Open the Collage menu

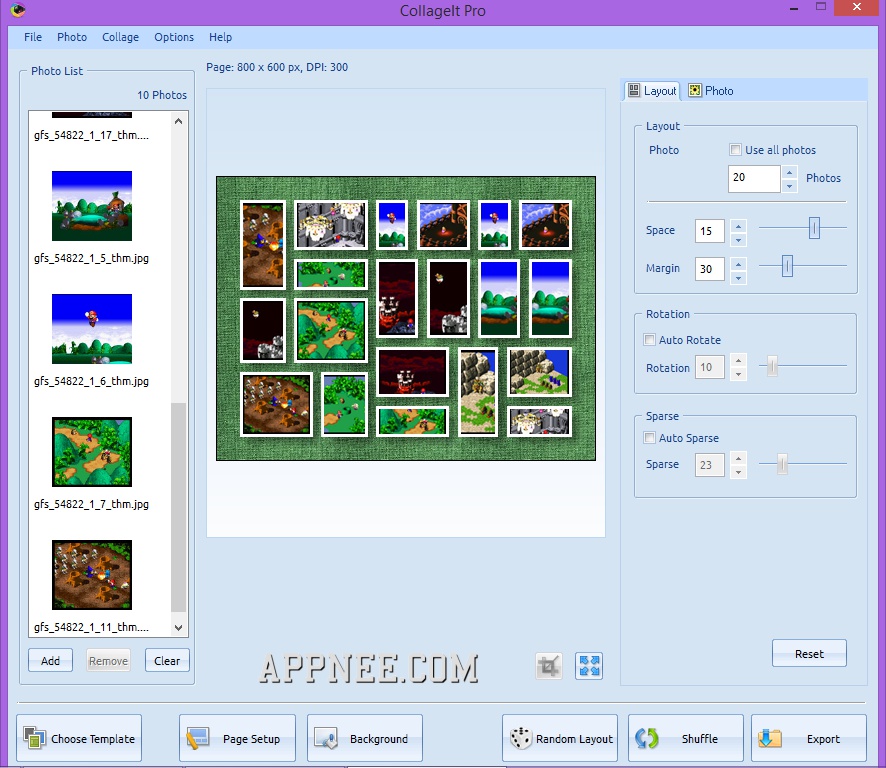point(120,37)
